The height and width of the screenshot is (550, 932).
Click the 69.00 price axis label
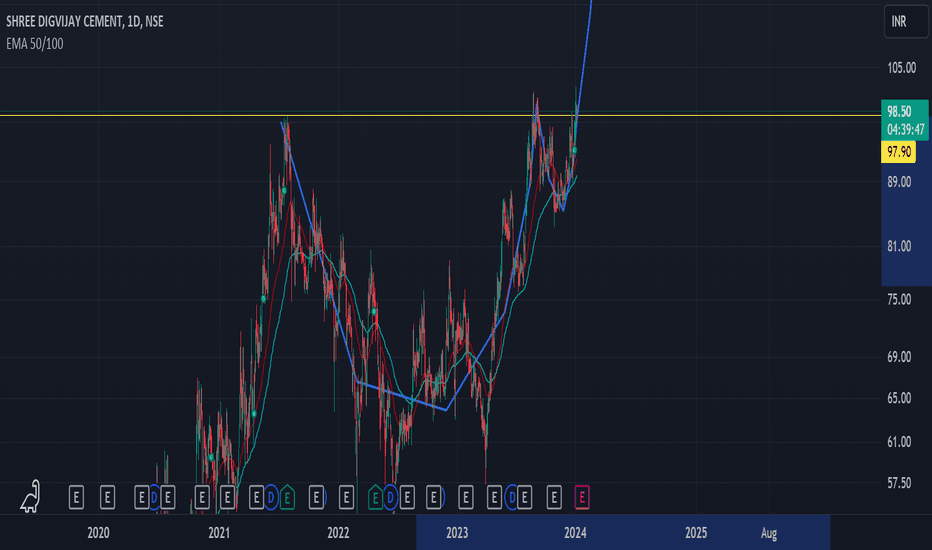pos(899,357)
